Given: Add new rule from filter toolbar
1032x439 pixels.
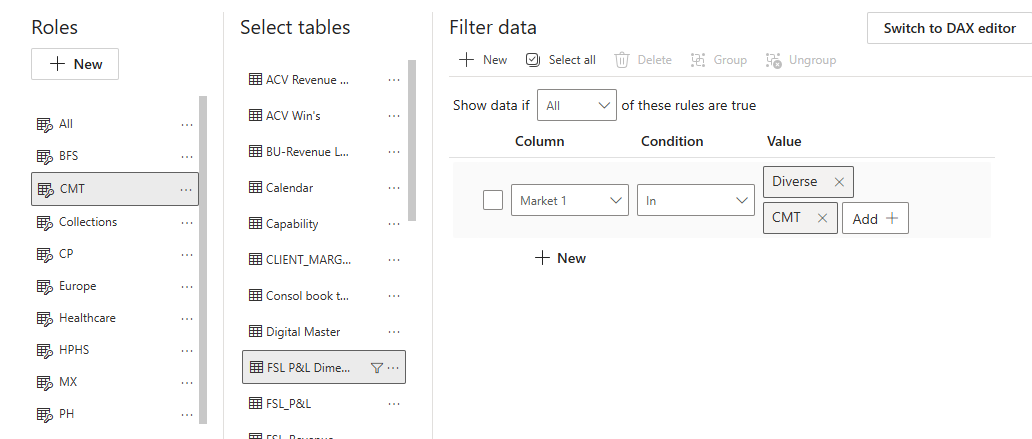Looking at the screenshot, I should [483, 60].
